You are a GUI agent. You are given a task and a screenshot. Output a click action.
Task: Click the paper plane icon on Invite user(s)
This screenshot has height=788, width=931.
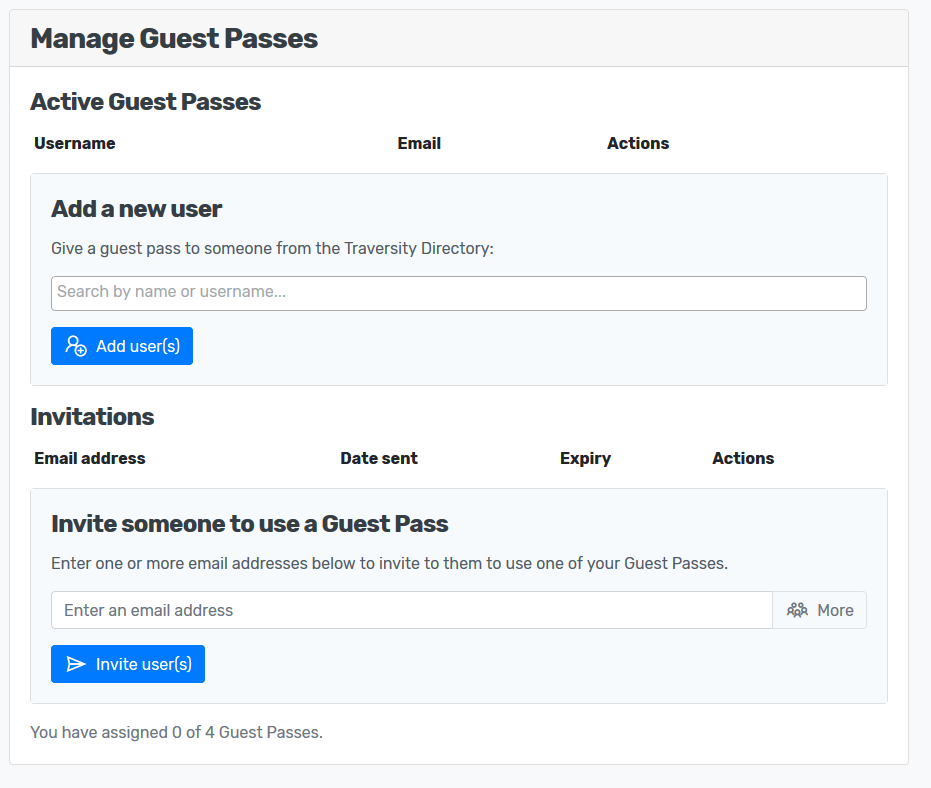[x=76, y=664]
